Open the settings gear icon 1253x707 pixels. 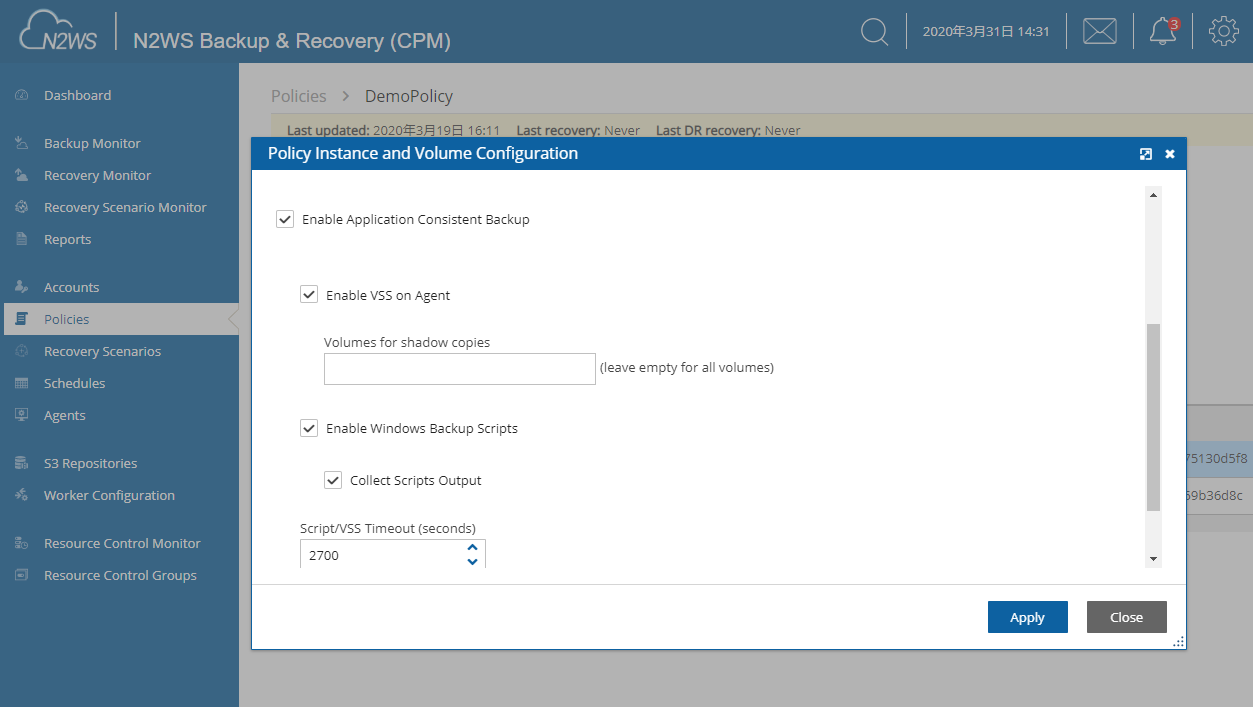pyautogui.click(x=1223, y=32)
